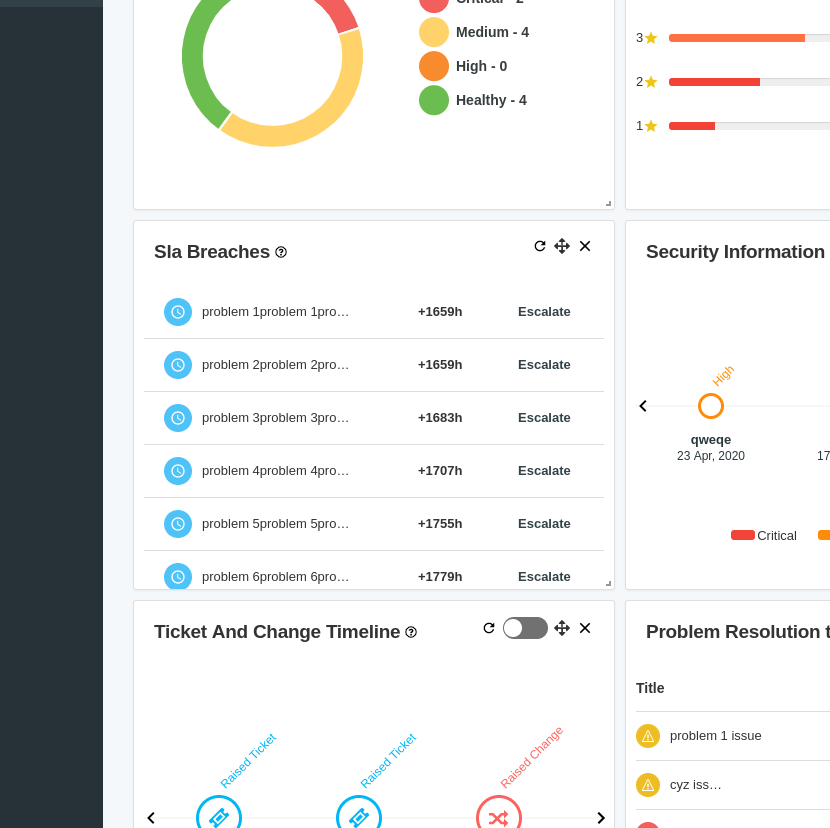The width and height of the screenshot is (830, 828).
Task: Refresh the Sla Breaches widget
Action: pos(539,246)
